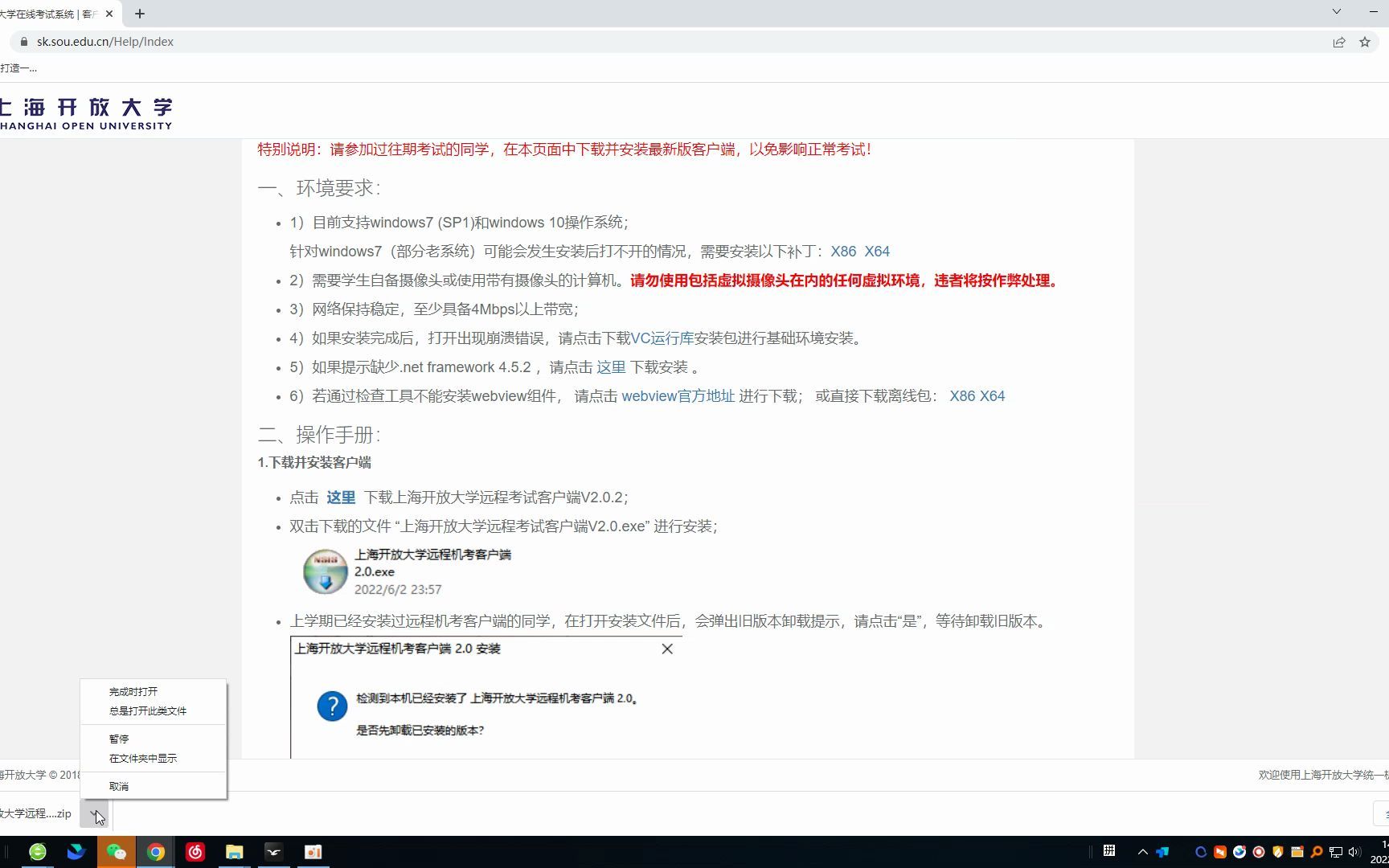1389x868 pixels.
Task: Click the orange square tray icon
Action: [x=1220, y=852]
